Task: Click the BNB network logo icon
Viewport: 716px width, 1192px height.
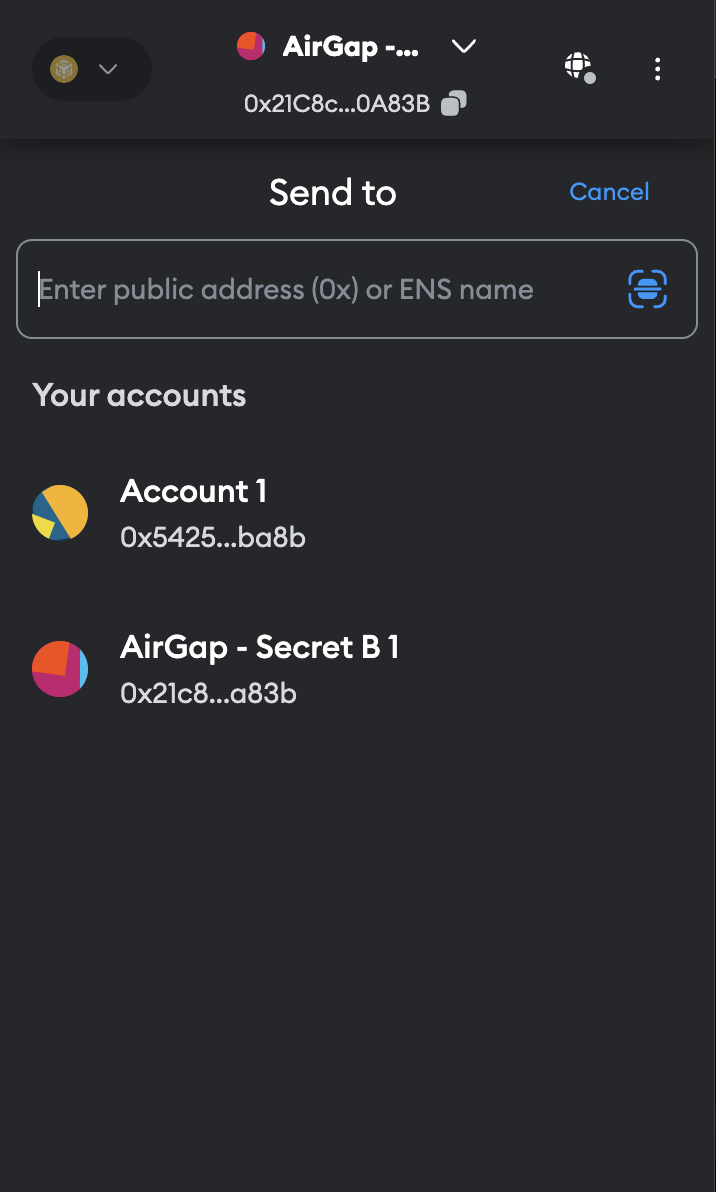Action: click(x=64, y=69)
